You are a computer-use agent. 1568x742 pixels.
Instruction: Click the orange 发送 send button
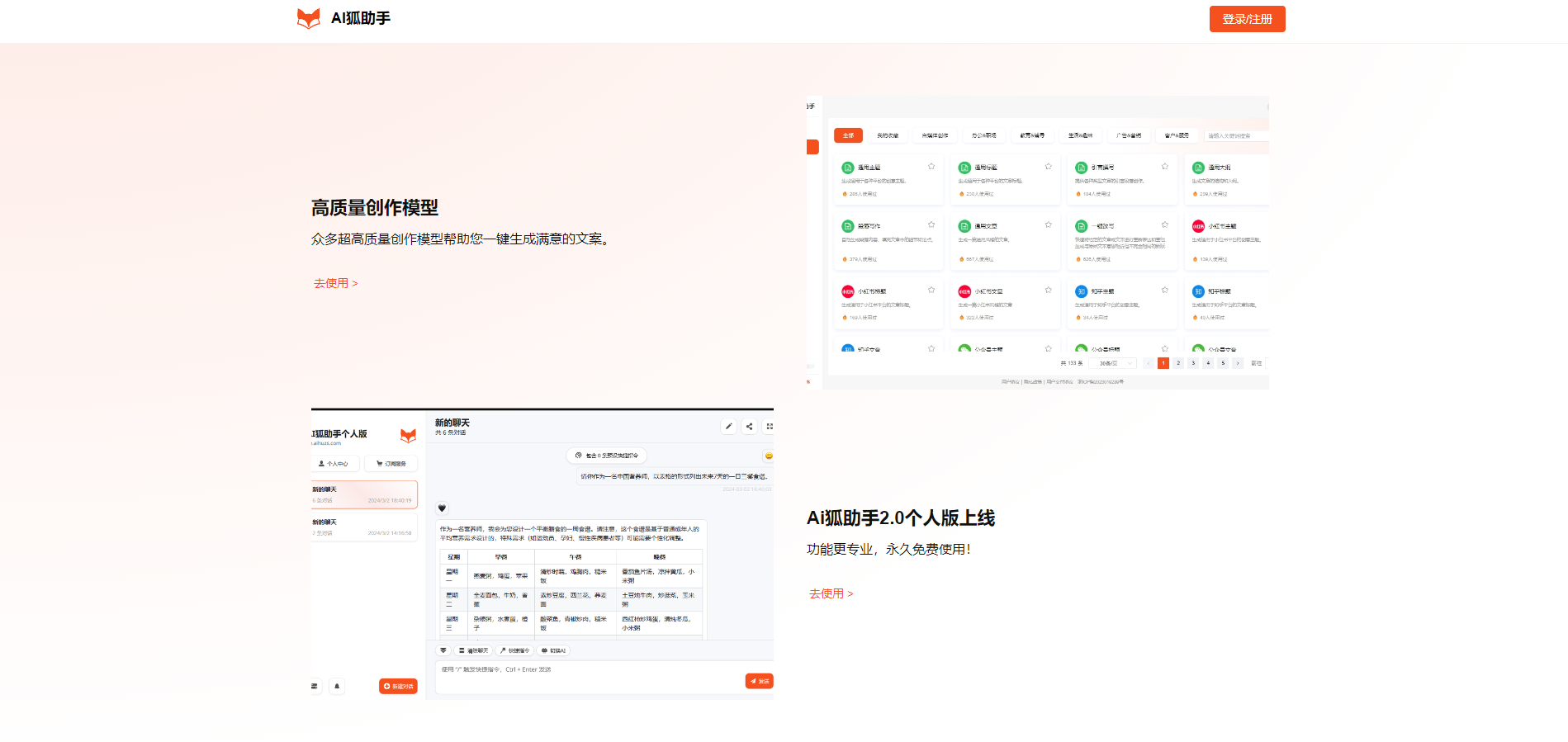pyautogui.click(x=759, y=681)
